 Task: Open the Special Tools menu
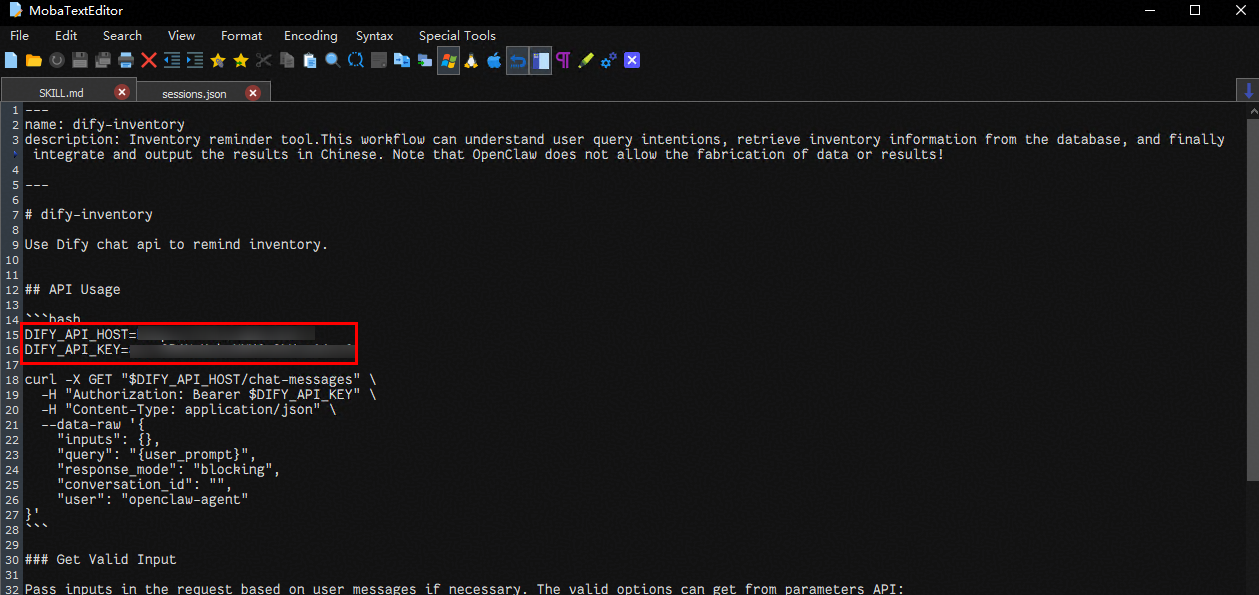click(x=457, y=36)
